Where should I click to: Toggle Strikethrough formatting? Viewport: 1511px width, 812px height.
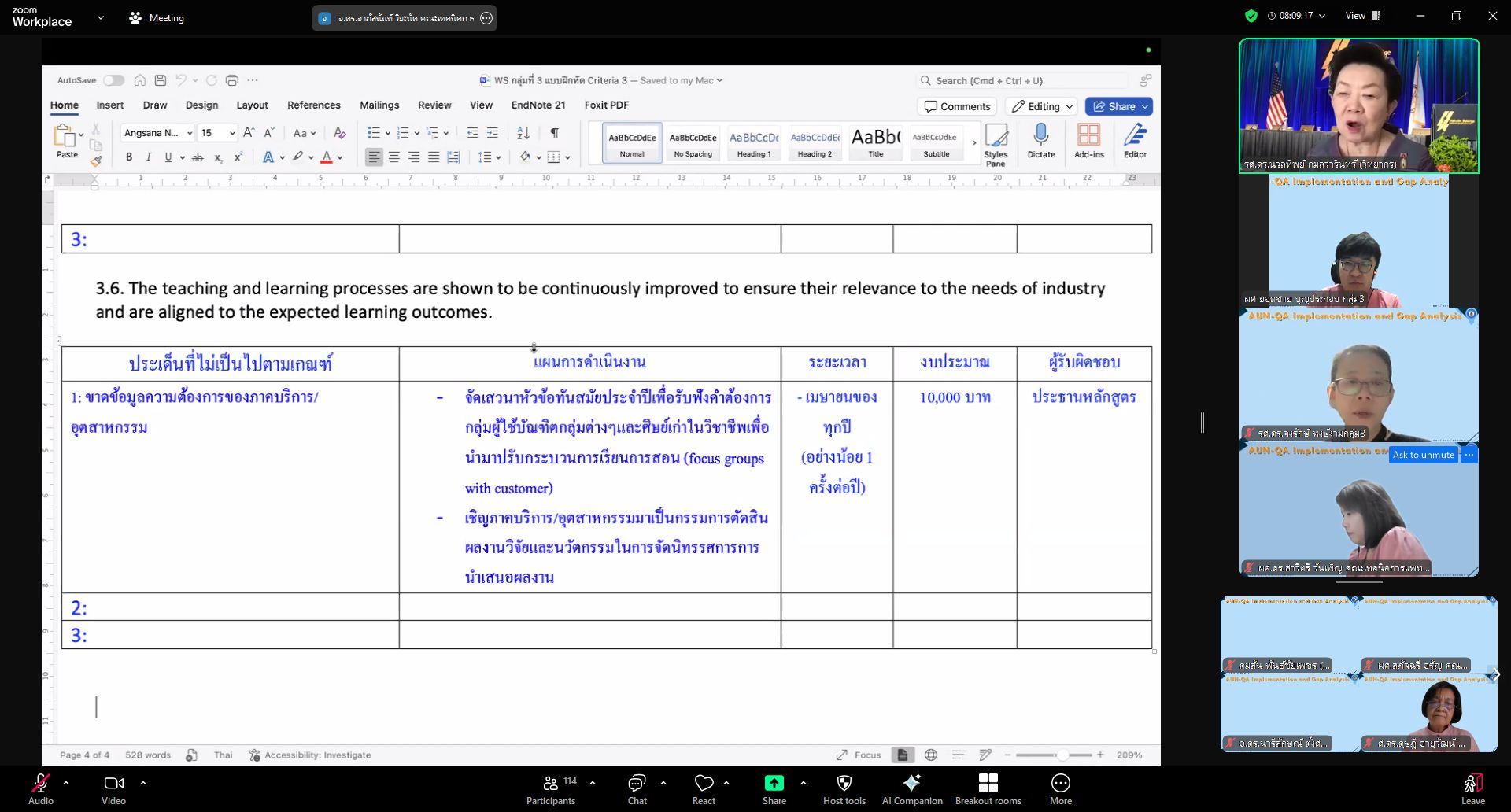(x=198, y=157)
